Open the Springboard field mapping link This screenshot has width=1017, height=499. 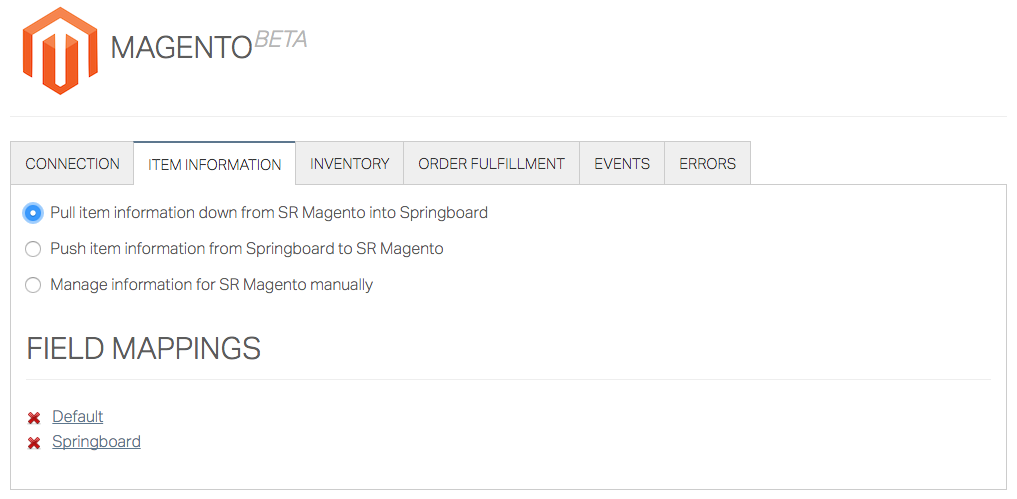pos(97,442)
